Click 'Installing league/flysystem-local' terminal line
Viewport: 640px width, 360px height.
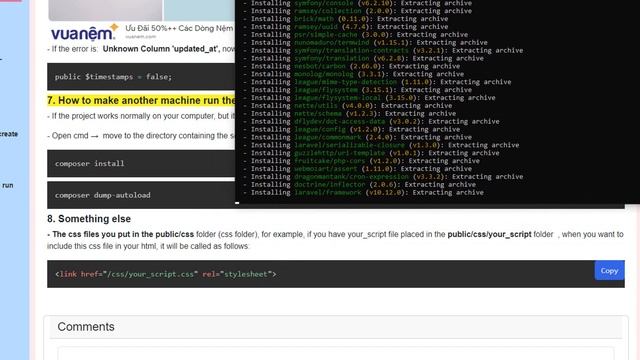point(369,98)
